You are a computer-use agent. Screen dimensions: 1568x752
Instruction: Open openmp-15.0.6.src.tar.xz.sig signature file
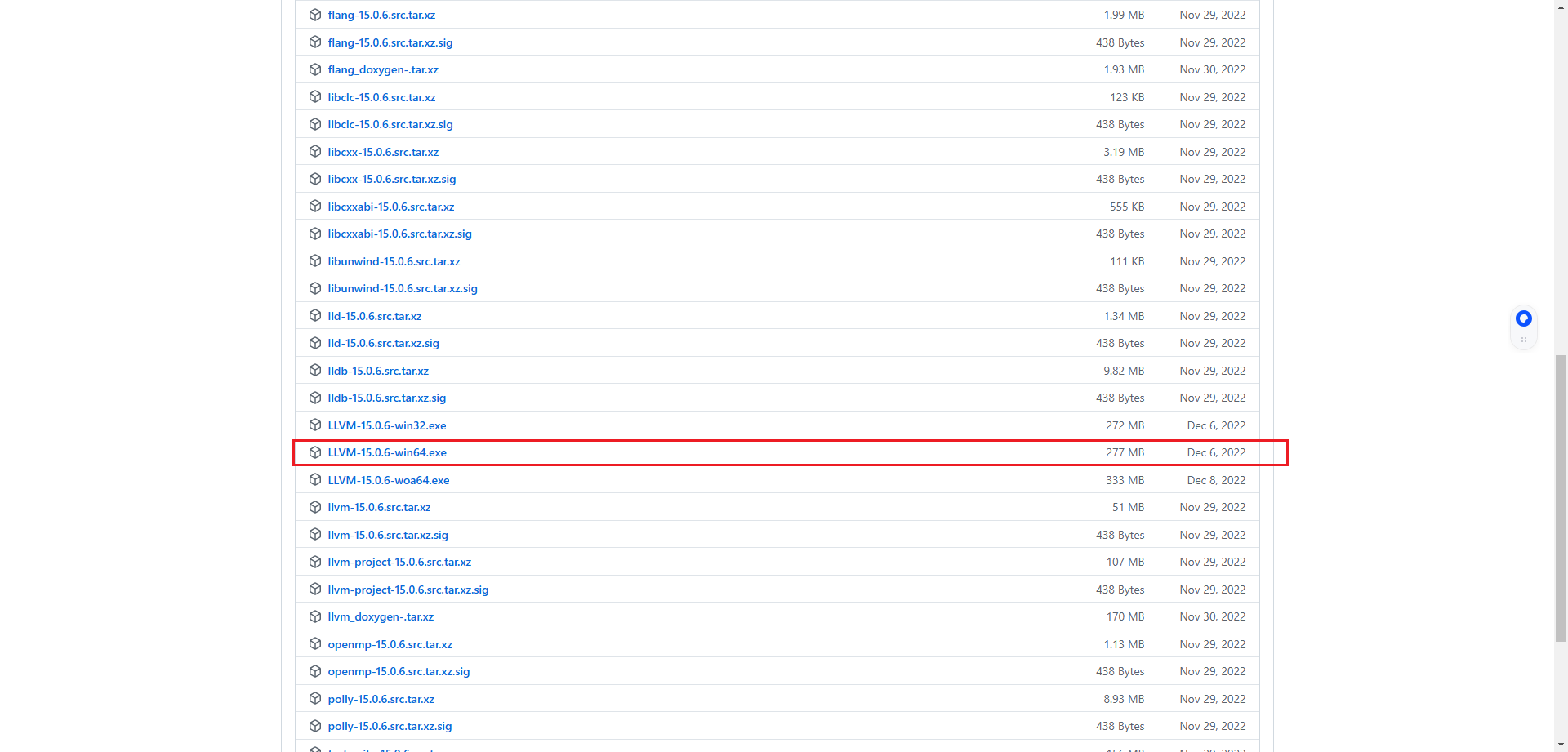point(399,671)
